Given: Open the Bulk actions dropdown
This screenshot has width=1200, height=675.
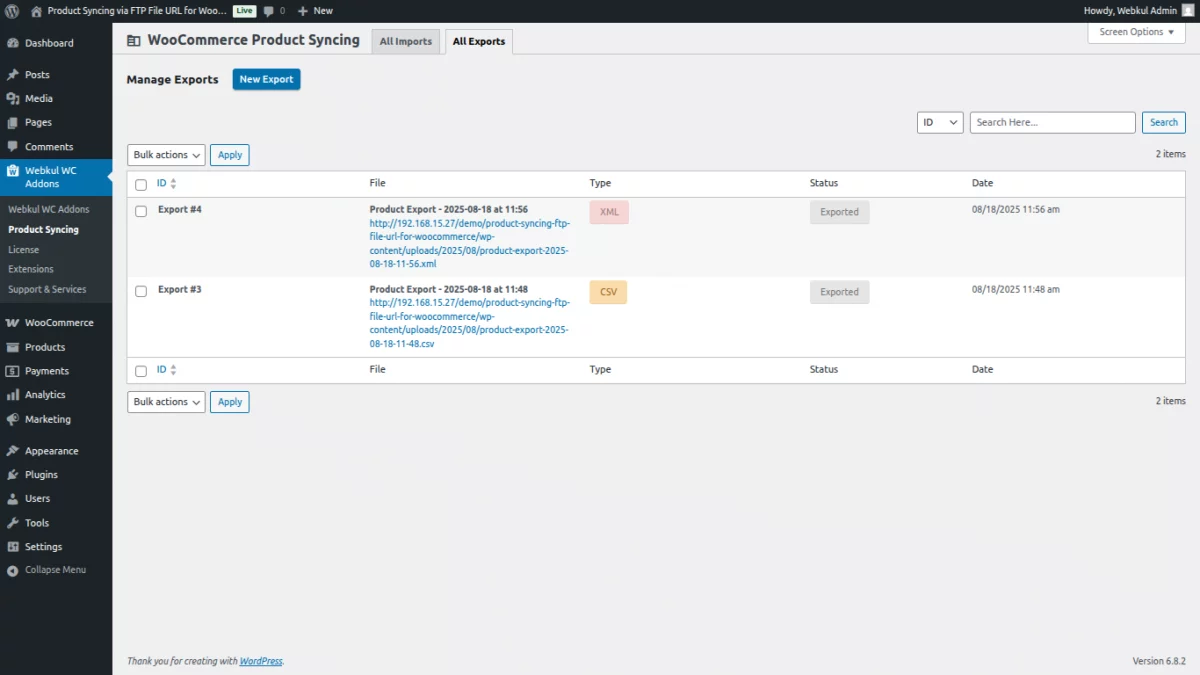Looking at the screenshot, I should pyautogui.click(x=165, y=155).
